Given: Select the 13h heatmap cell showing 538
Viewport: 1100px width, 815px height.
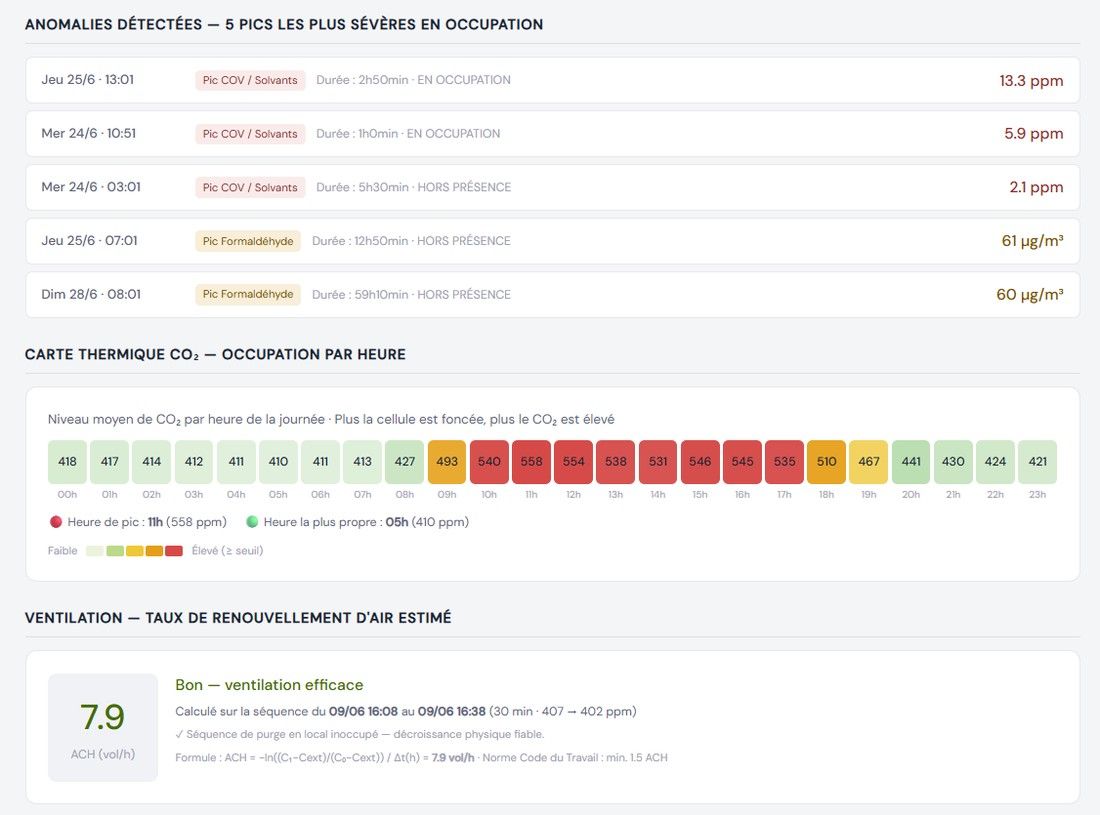Looking at the screenshot, I should coord(616,462).
